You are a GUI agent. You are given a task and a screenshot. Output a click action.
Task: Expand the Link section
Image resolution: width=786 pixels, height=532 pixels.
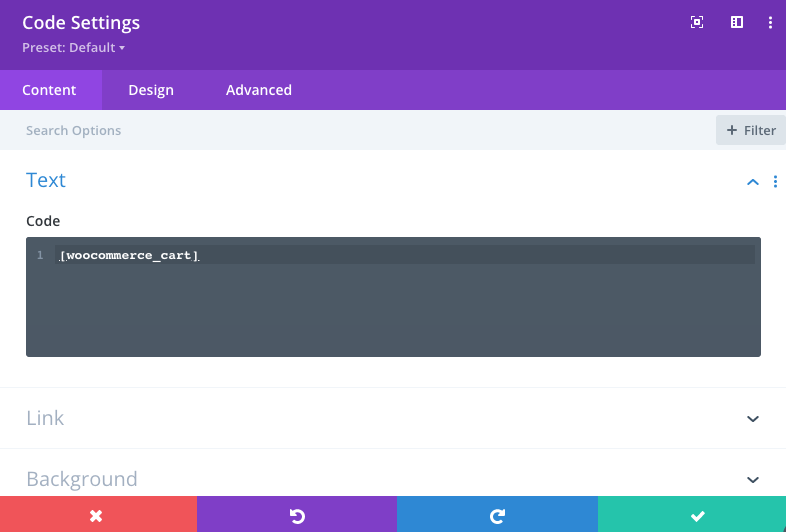click(393, 418)
